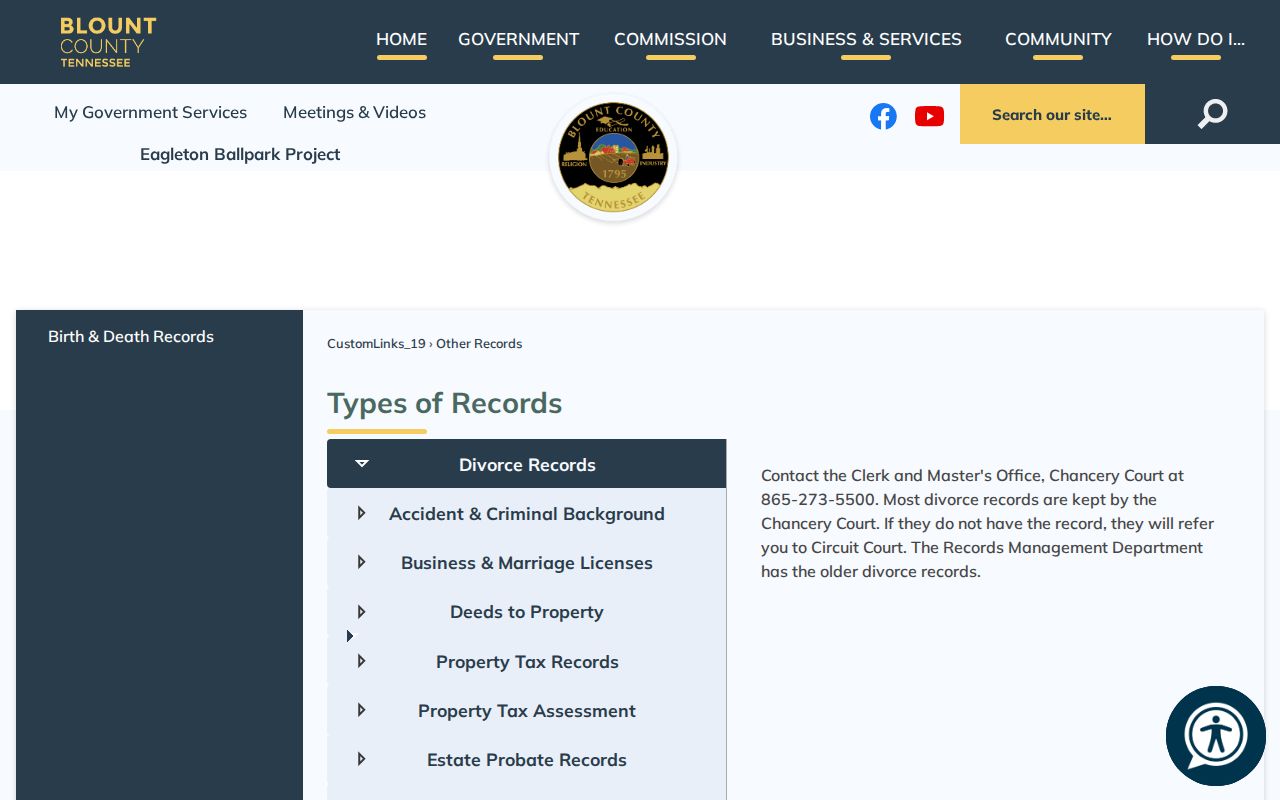Click the CustomLinks_19 breadcrumb
Image resolution: width=1280 pixels, height=800 pixels.
[376, 344]
